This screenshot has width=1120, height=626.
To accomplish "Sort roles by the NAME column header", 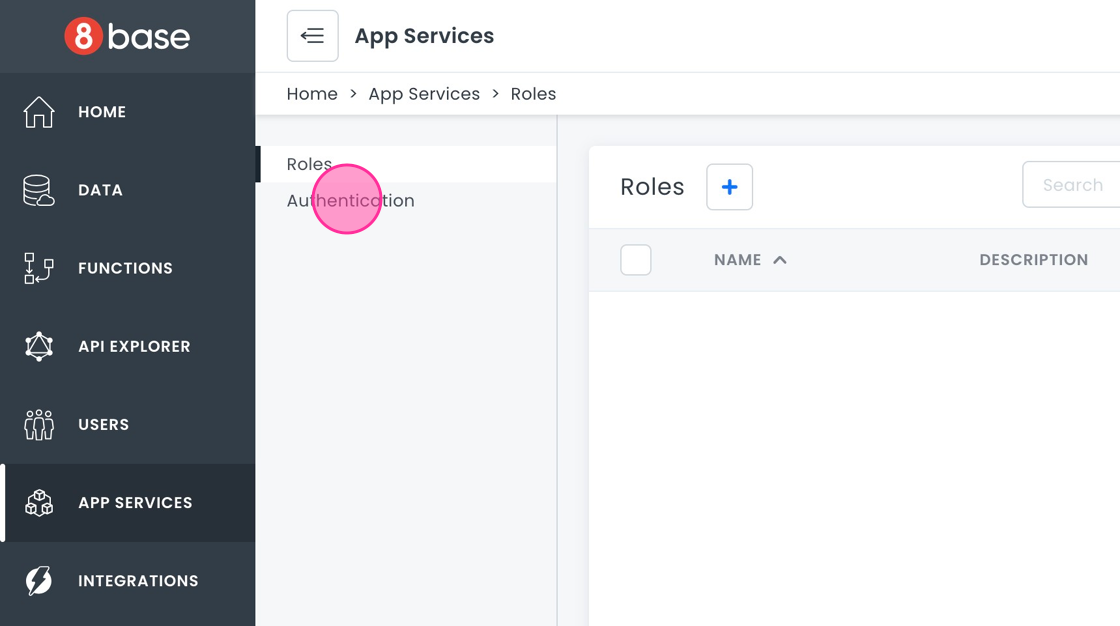I will pyautogui.click(x=737, y=260).
